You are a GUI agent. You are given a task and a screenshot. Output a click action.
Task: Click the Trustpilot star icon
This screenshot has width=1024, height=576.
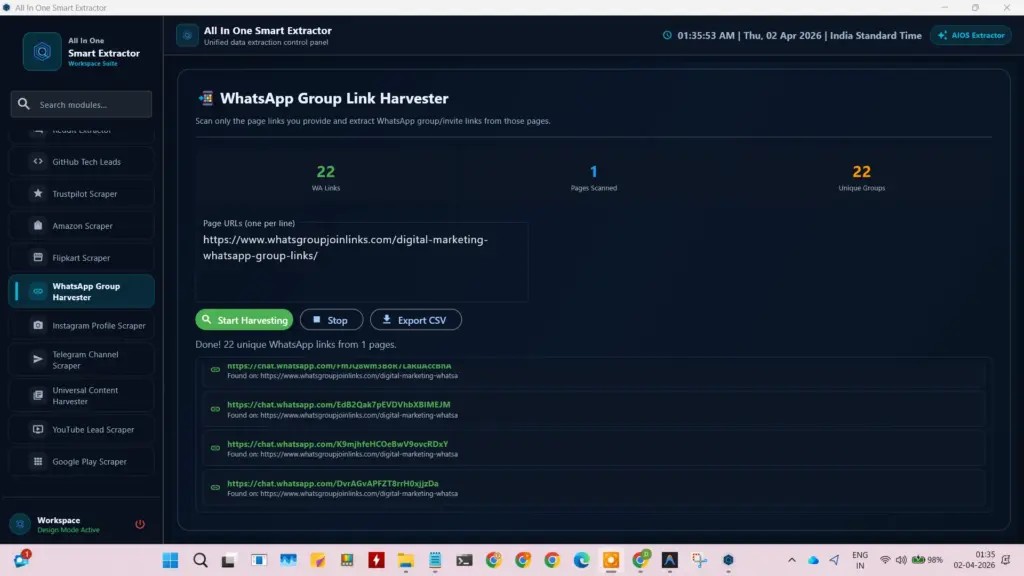coord(38,193)
